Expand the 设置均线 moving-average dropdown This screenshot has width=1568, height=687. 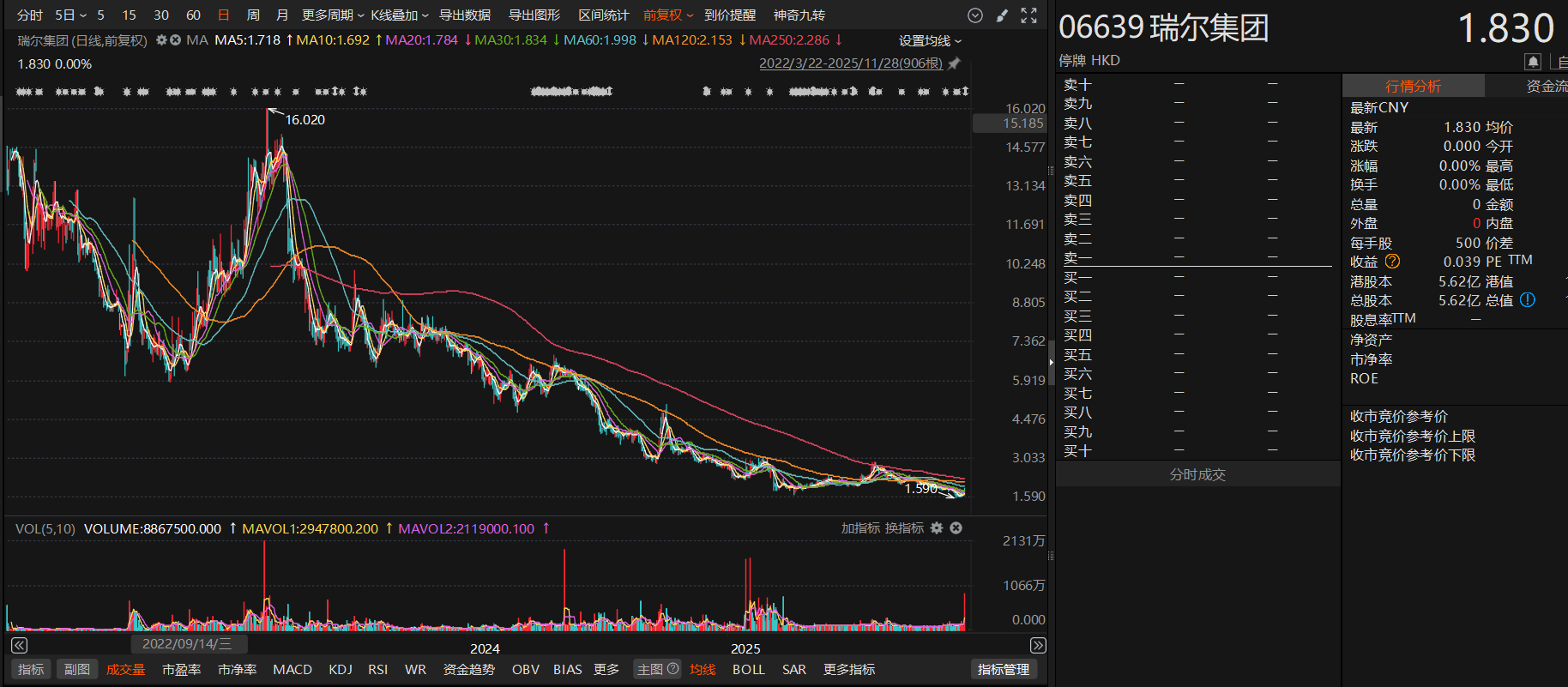[x=930, y=41]
